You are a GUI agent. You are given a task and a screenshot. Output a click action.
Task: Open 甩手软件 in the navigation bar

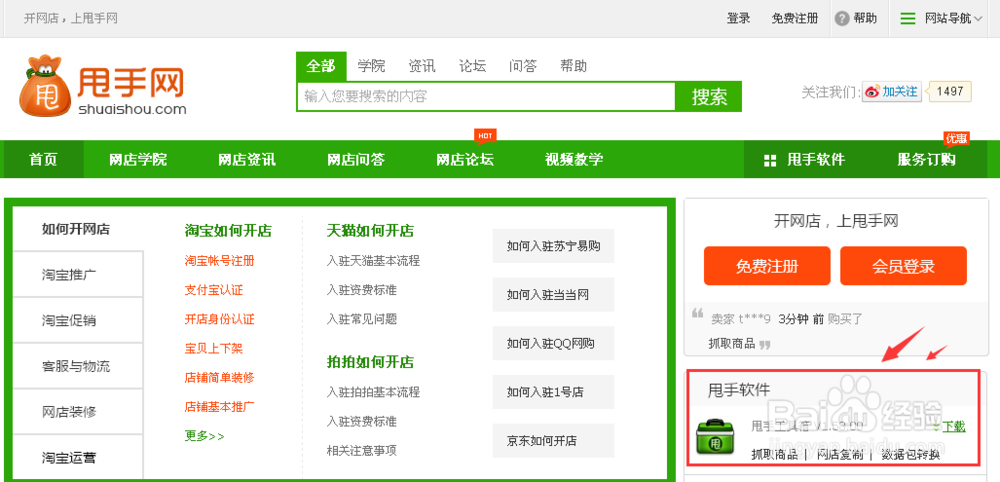coord(816,159)
